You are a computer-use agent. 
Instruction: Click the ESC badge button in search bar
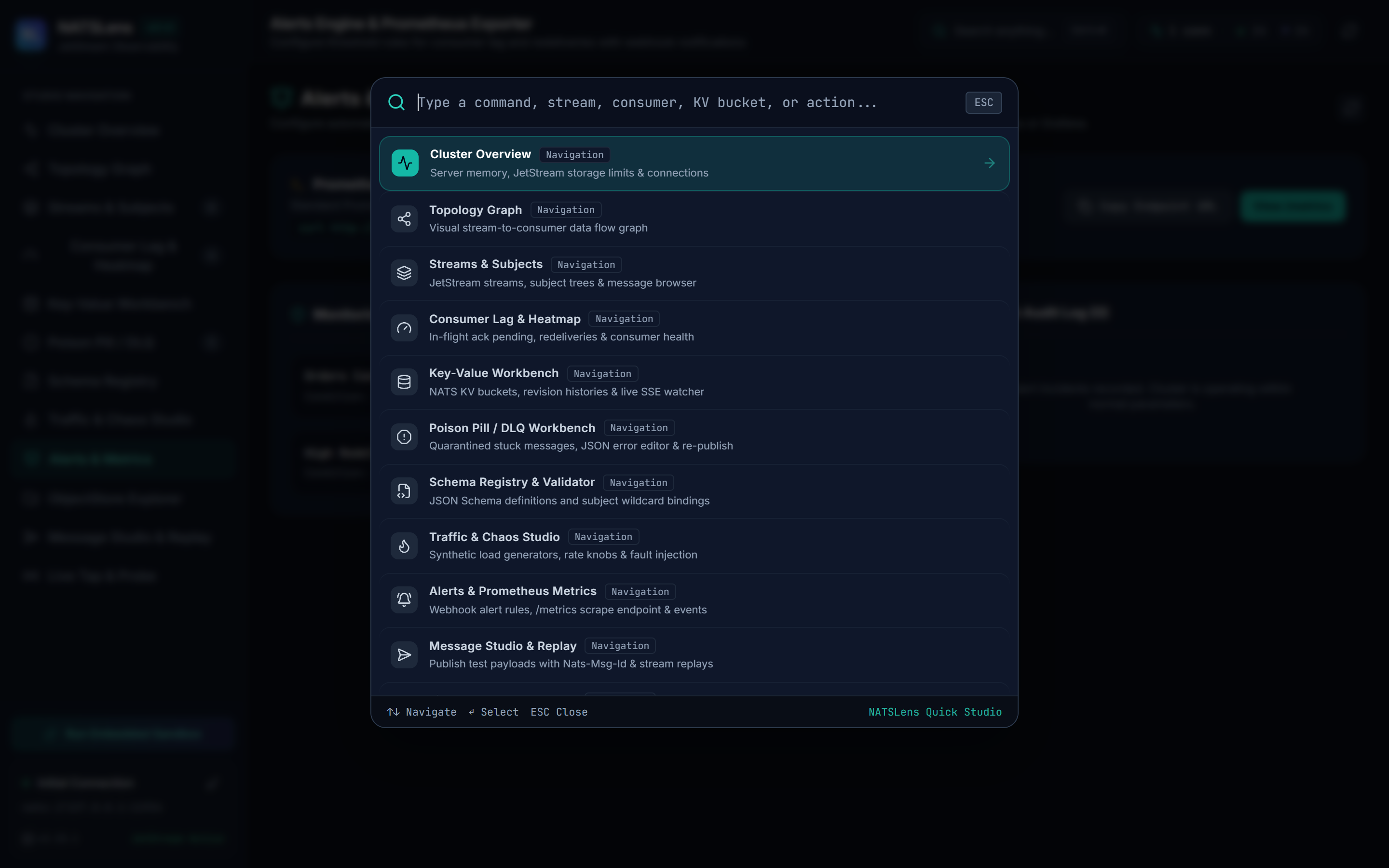coord(983,102)
